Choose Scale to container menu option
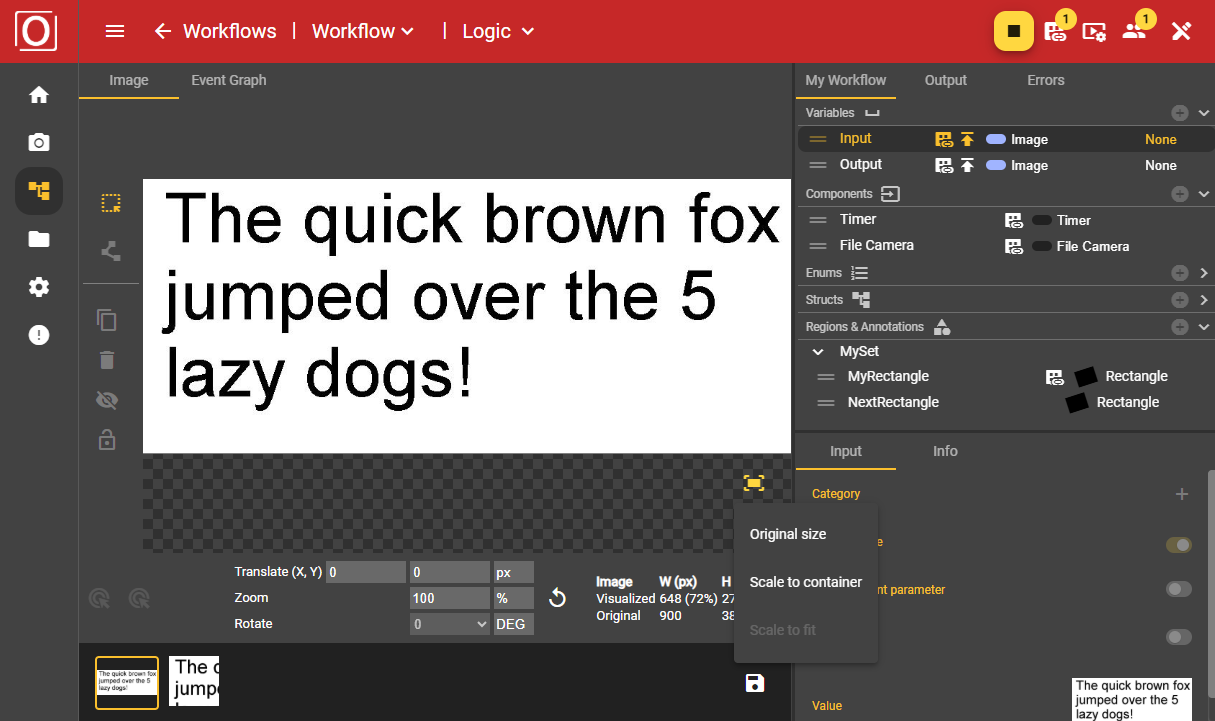This screenshot has width=1215, height=721. tap(805, 582)
